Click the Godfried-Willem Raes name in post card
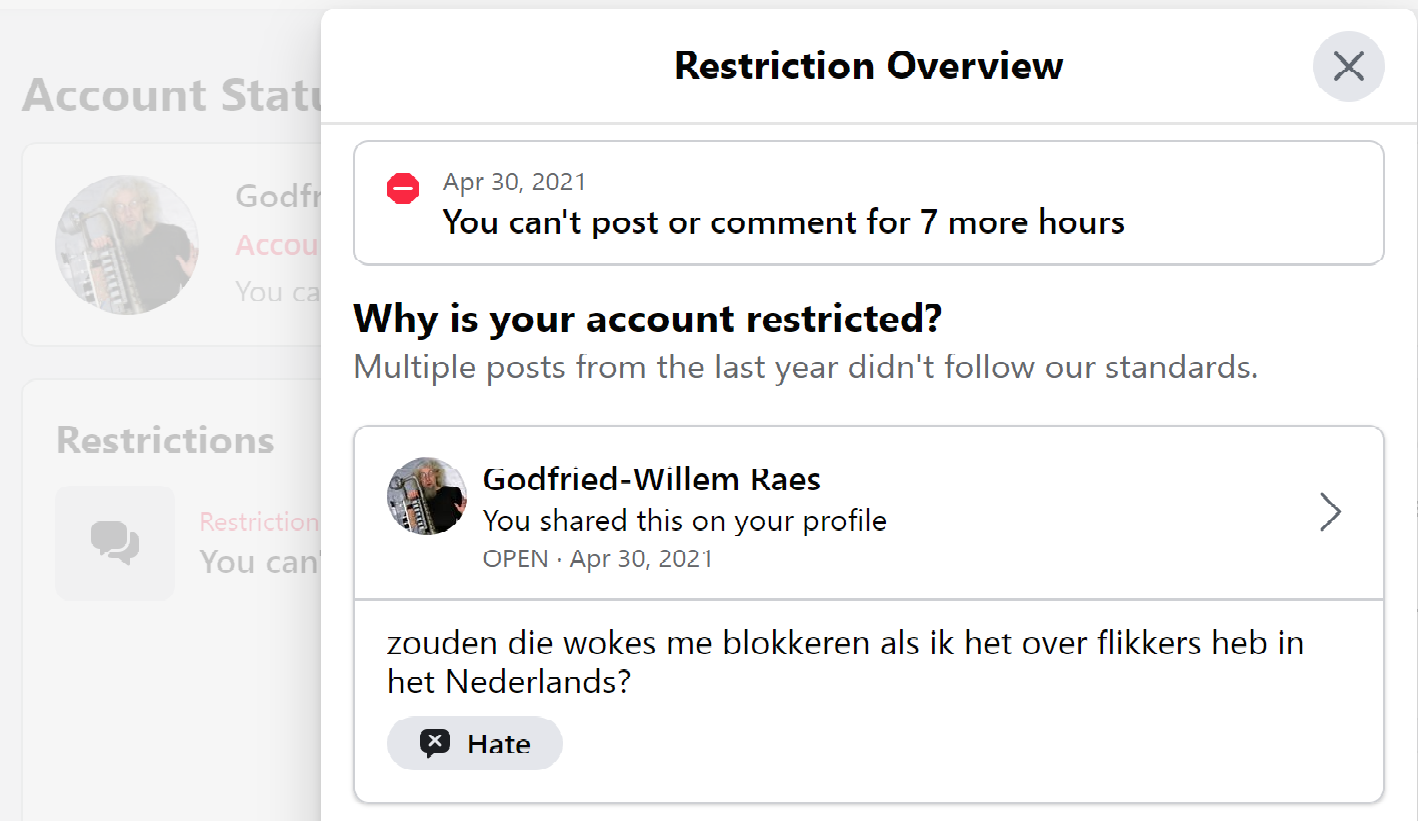This screenshot has width=1418, height=821. click(x=652, y=479)
